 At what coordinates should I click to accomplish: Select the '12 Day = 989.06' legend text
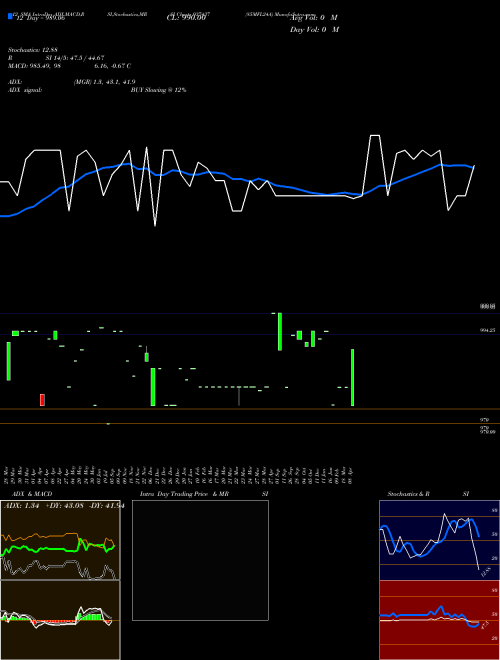point(40,18)
